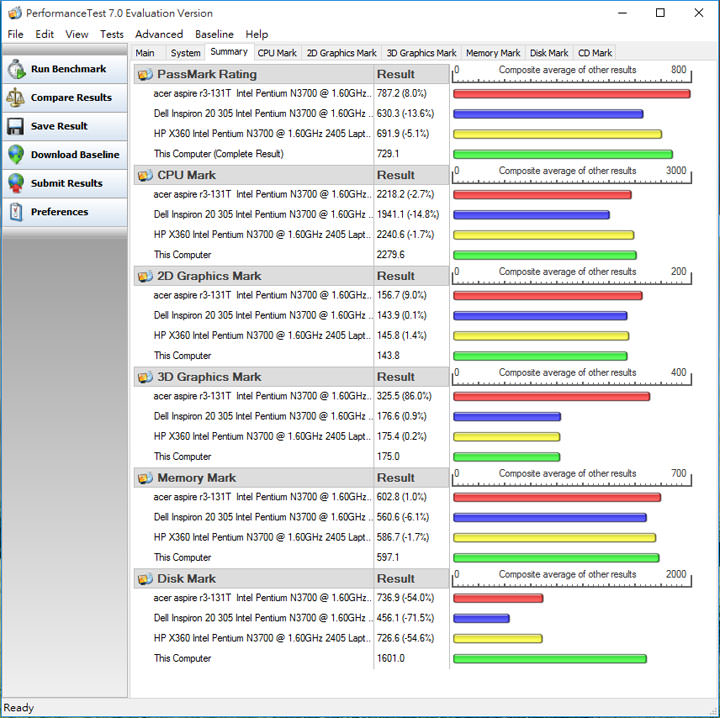Click the Run Benchmark stopwatch icon
This screenshot has width=720, height=718.
(x=16, y=69)
